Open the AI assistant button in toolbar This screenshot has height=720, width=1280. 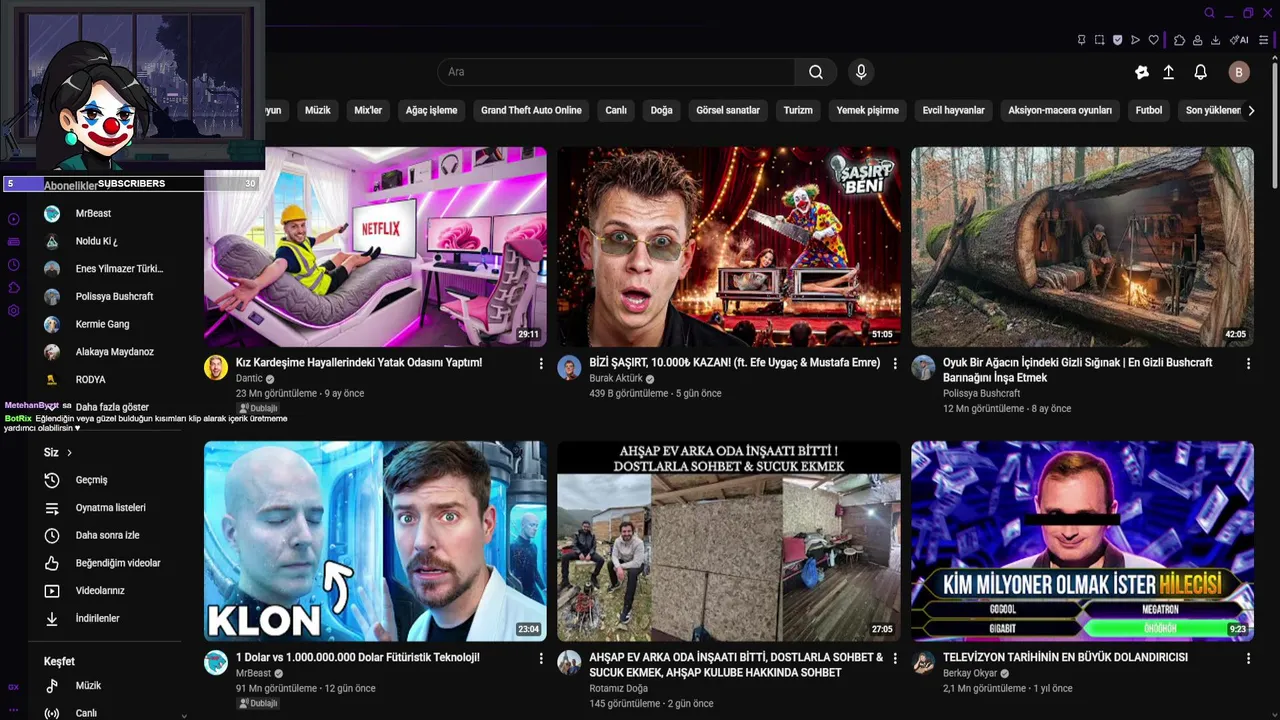[1239, 40]
